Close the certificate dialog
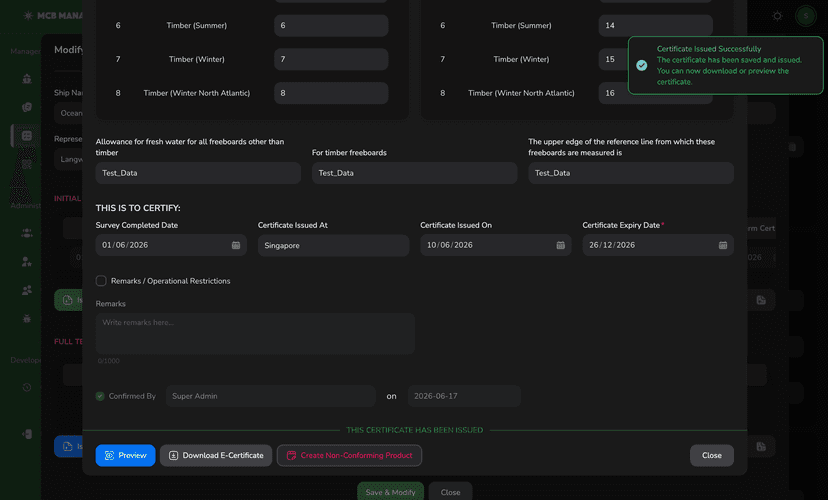The image size is (828, 500). pyautogui.click(x=711, y=455)
